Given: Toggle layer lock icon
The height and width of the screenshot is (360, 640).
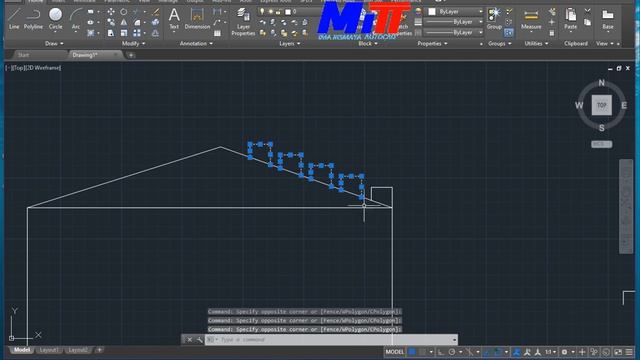Looking at the screenshot, I should [x=279, y=11].
